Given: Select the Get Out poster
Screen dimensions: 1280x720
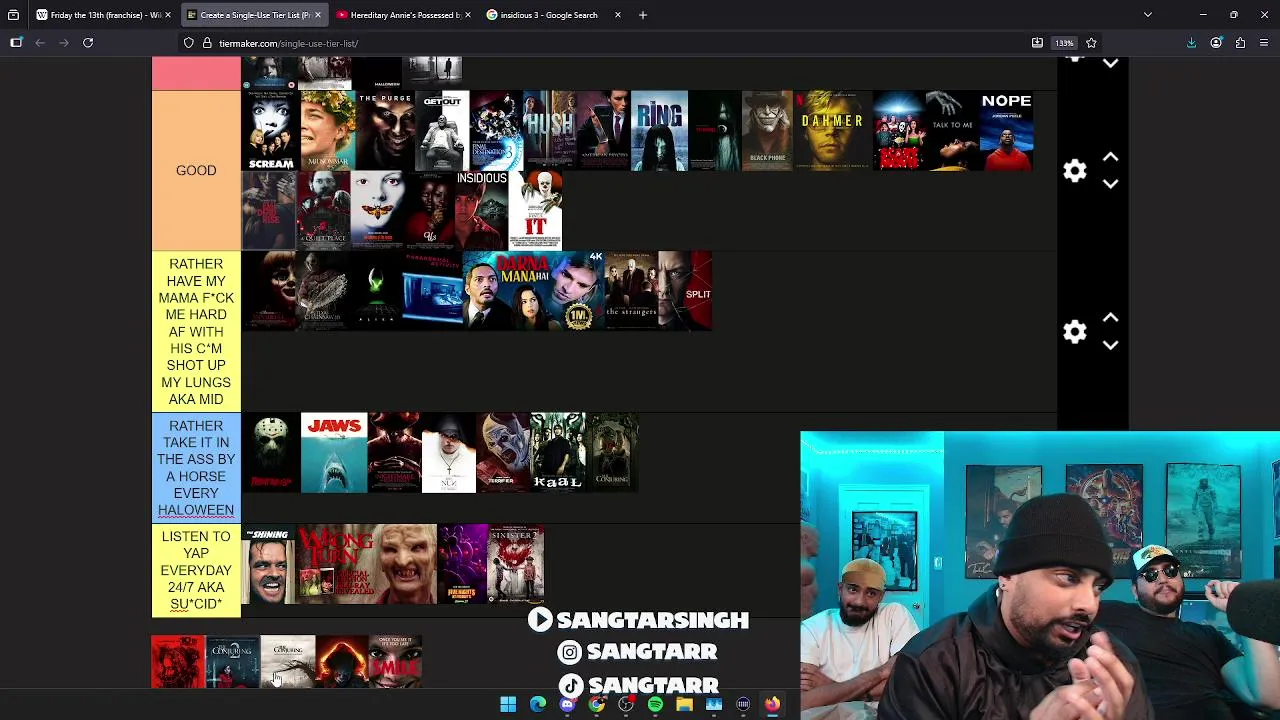Looking at the screenshot, I should pos(442,131).
